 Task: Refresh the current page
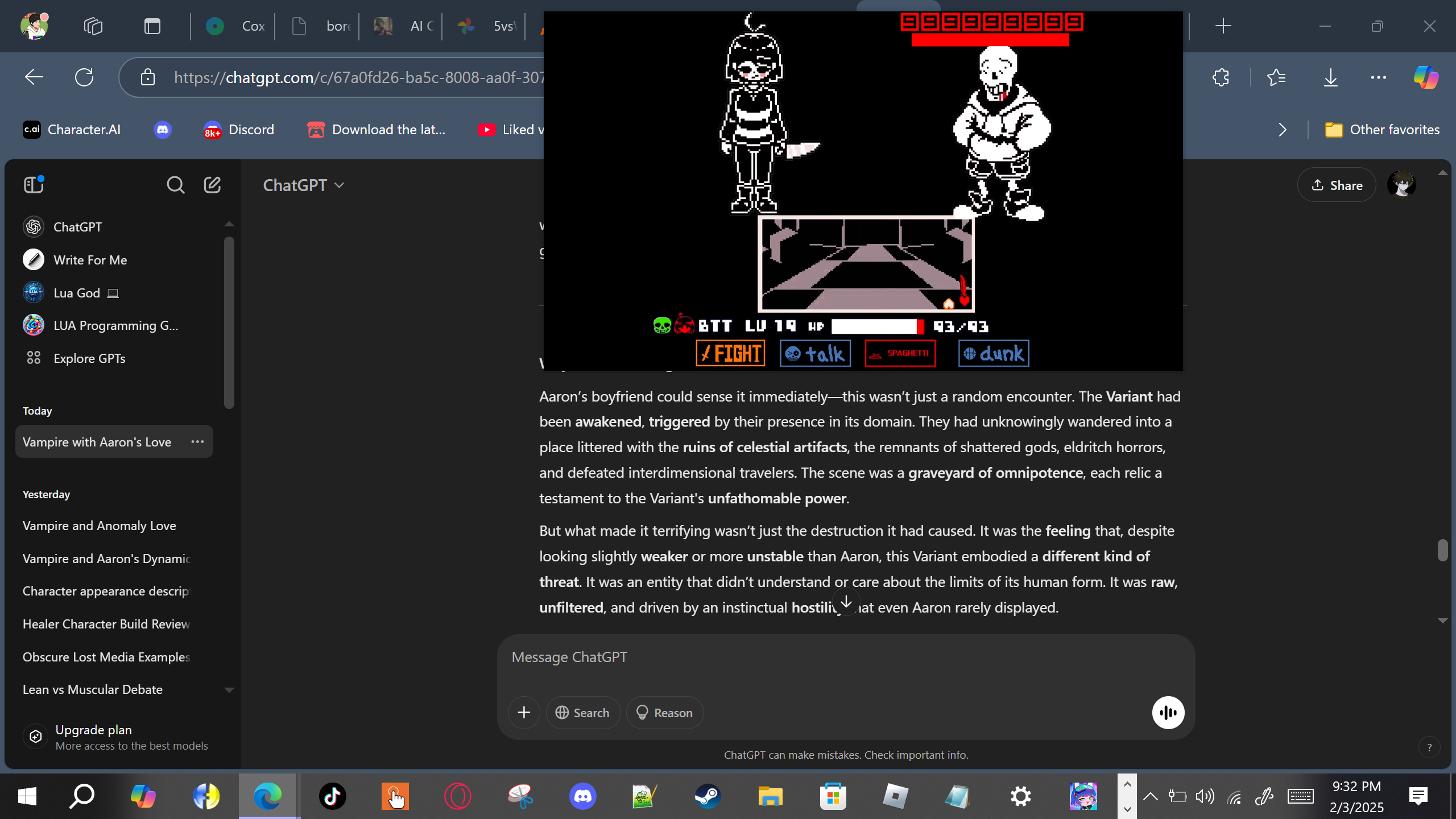pos(84,77)
